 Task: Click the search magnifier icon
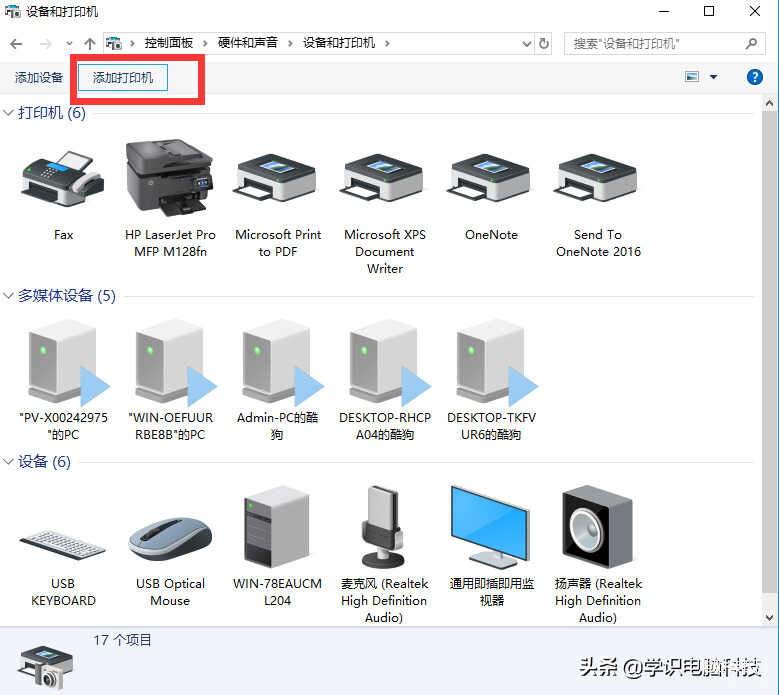tap(751, 44)
